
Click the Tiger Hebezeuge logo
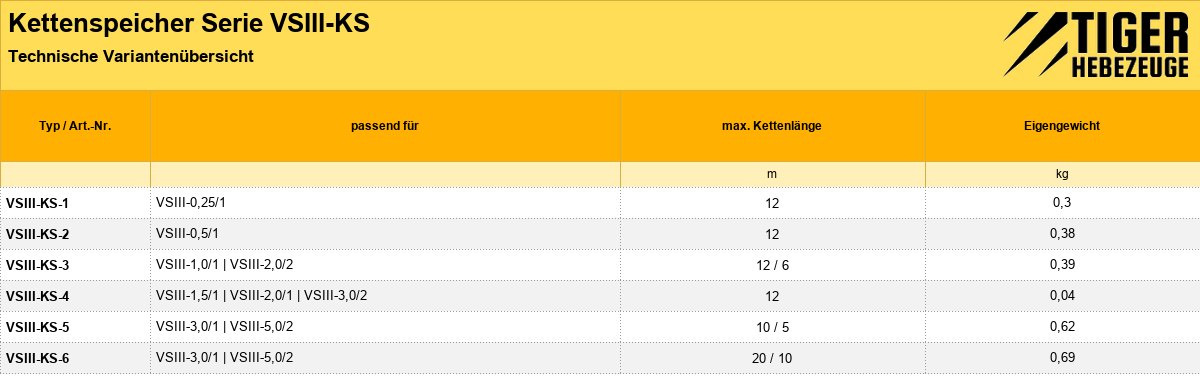[x=1095, y=45]
